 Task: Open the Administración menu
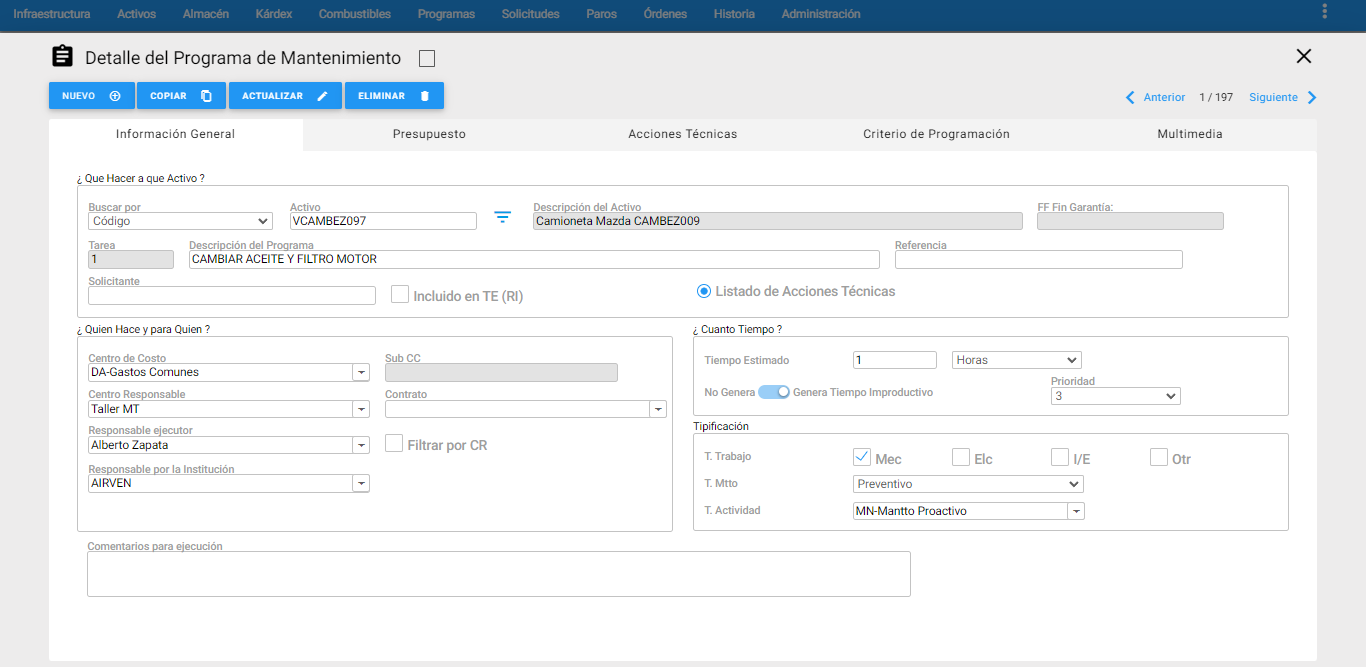[x=821, y=14]
